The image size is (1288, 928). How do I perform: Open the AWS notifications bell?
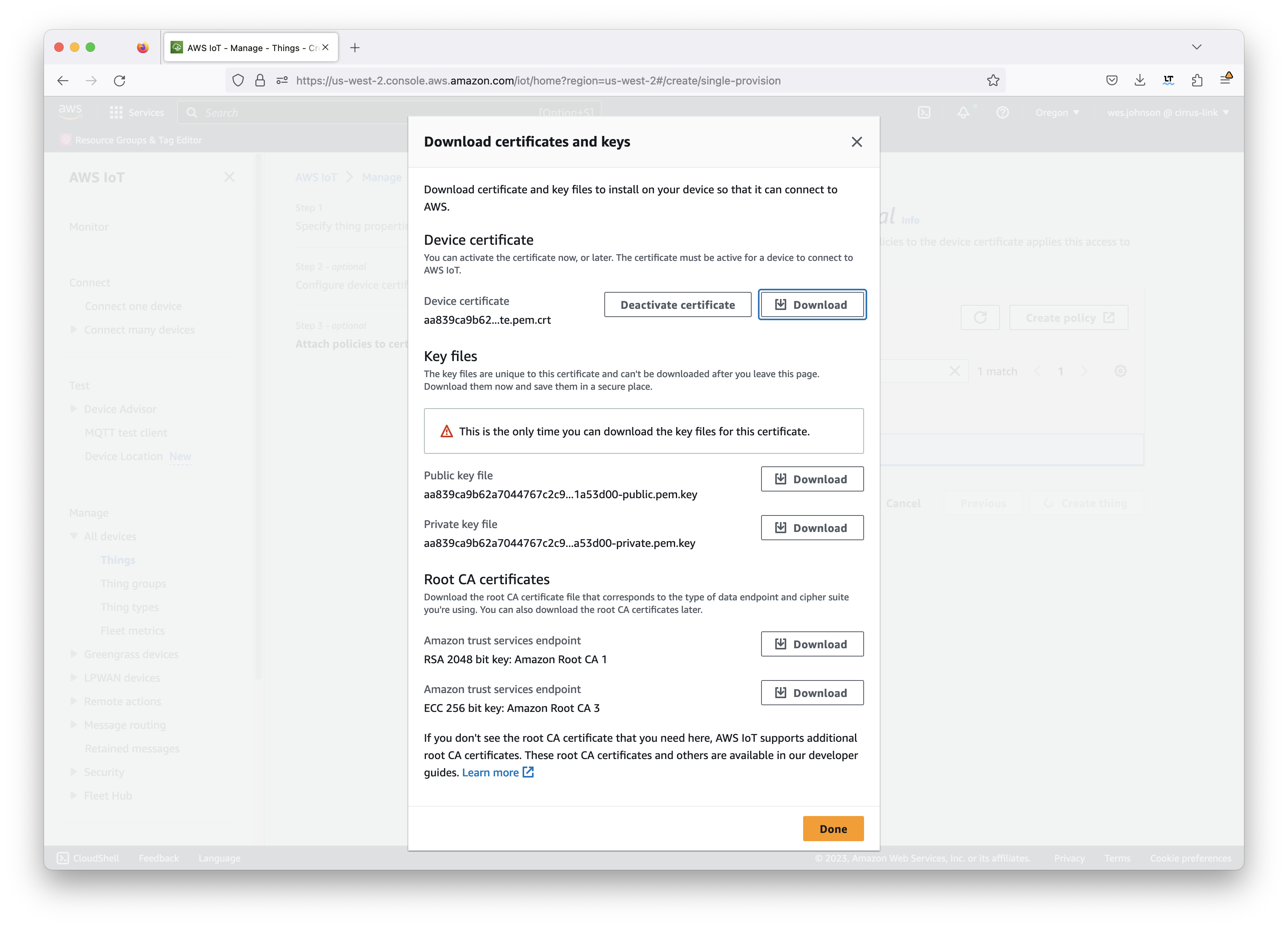pyautogui.click(x=963, y=112)
